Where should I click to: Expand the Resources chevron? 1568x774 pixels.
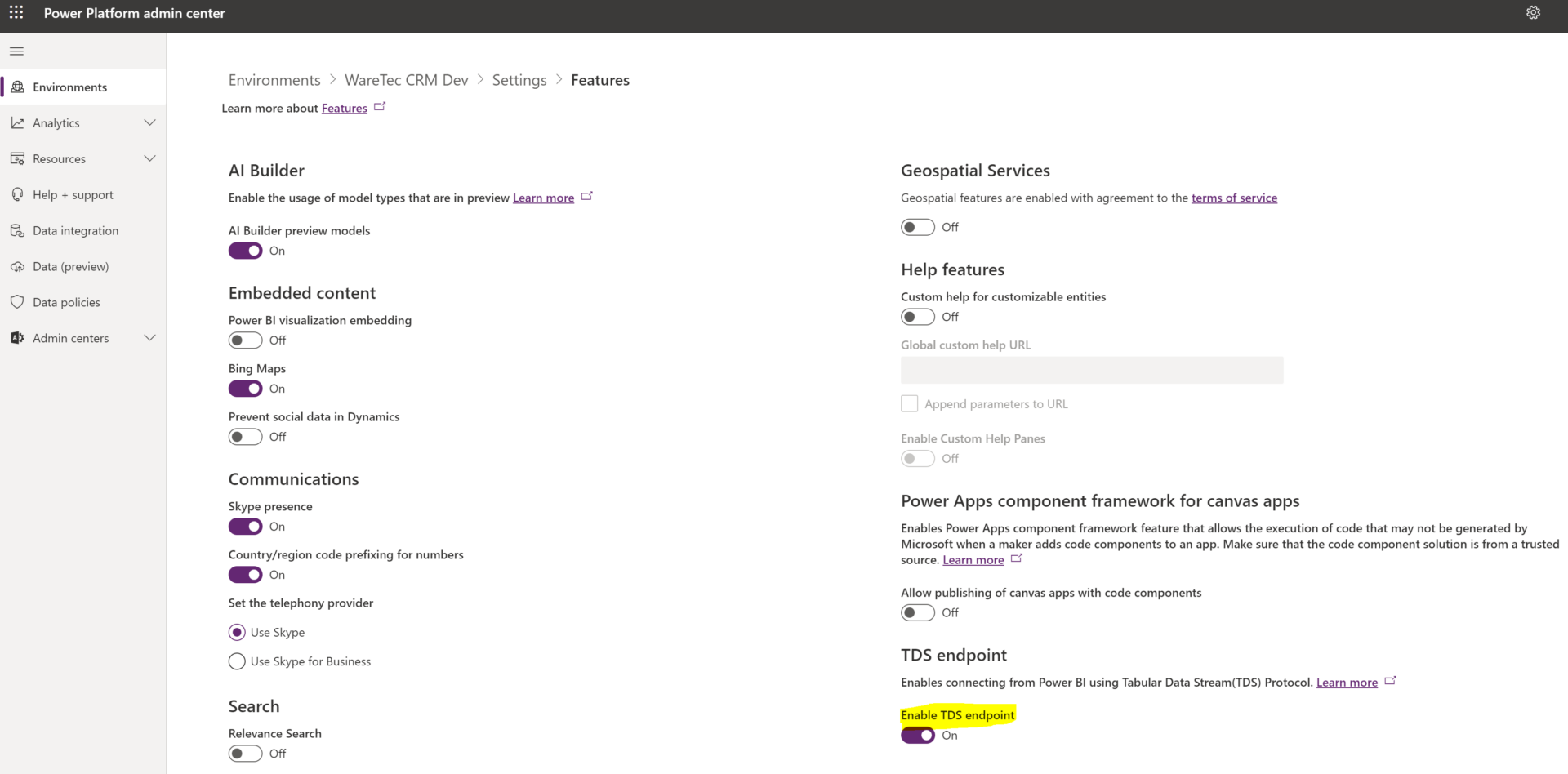(x=149, y=158)
